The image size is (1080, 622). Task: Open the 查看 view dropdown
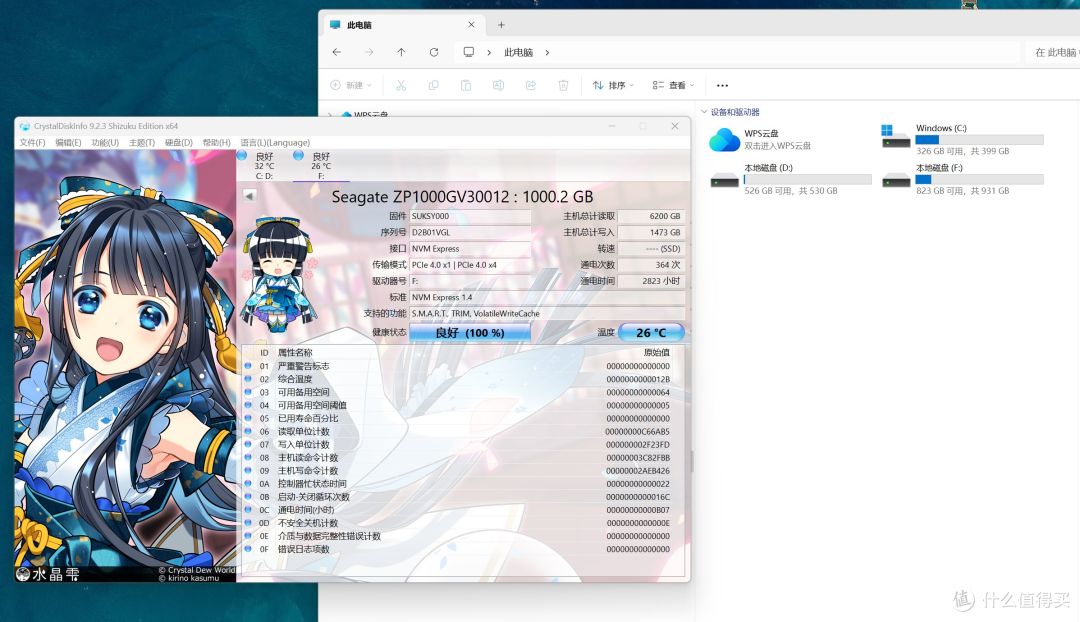tap(673, 85)
